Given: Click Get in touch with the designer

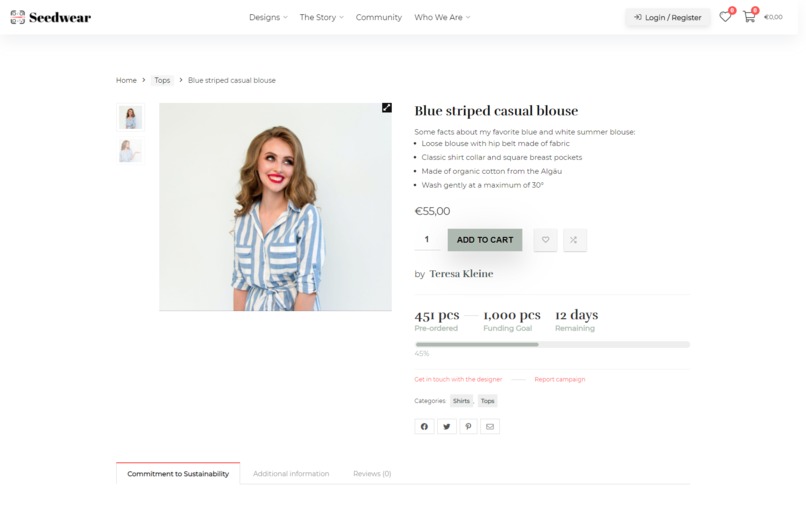Looking at the screenshot, I should tap(458, 379).
